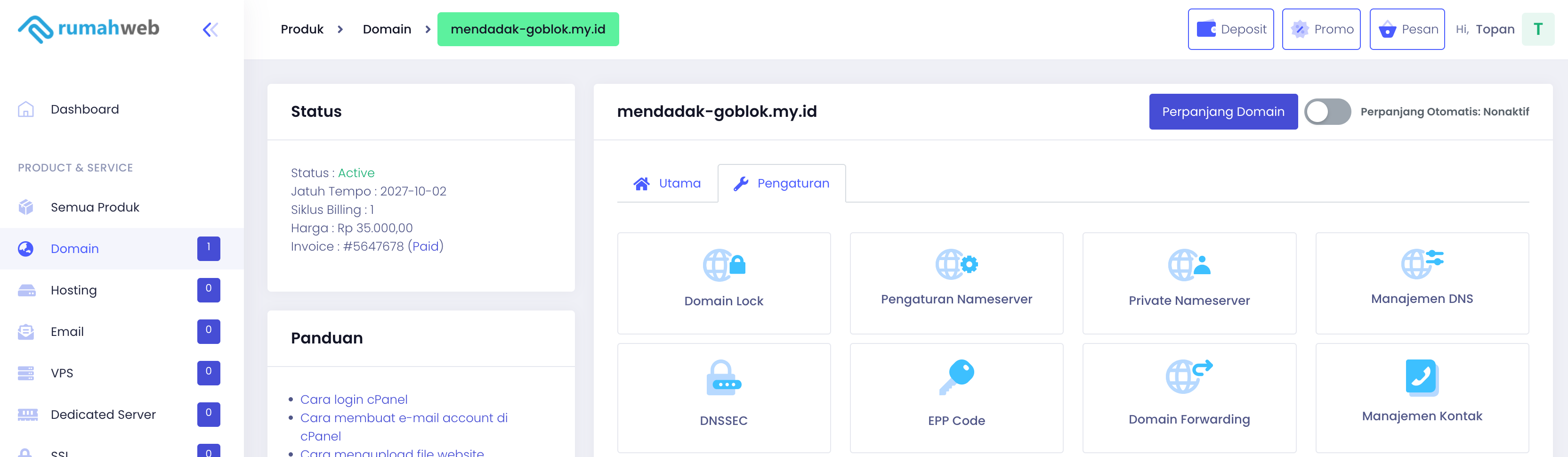Switch to the Pengaturan tab

click(x=782, y=183)
